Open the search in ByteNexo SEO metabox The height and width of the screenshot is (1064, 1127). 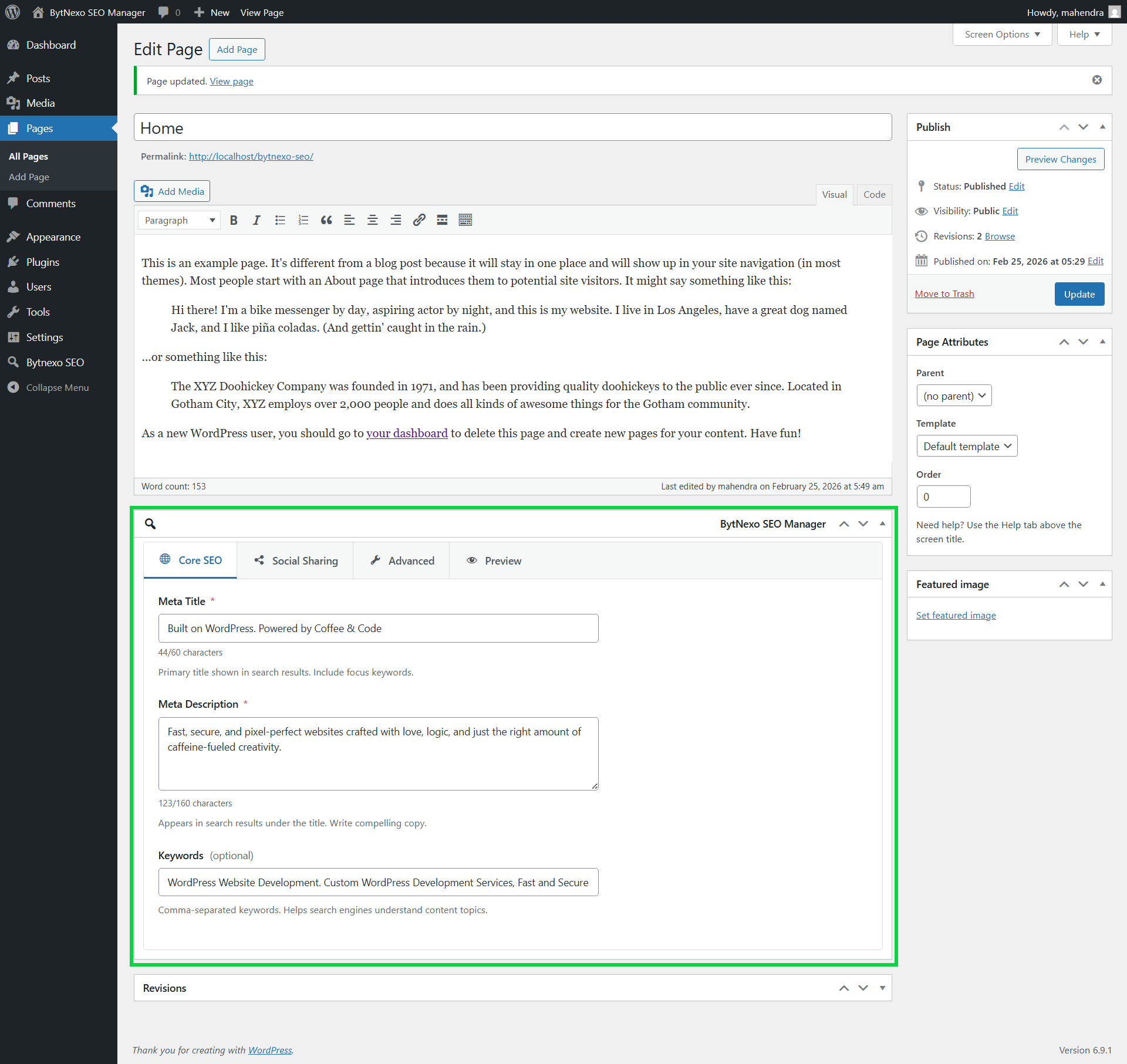(150, 523)
